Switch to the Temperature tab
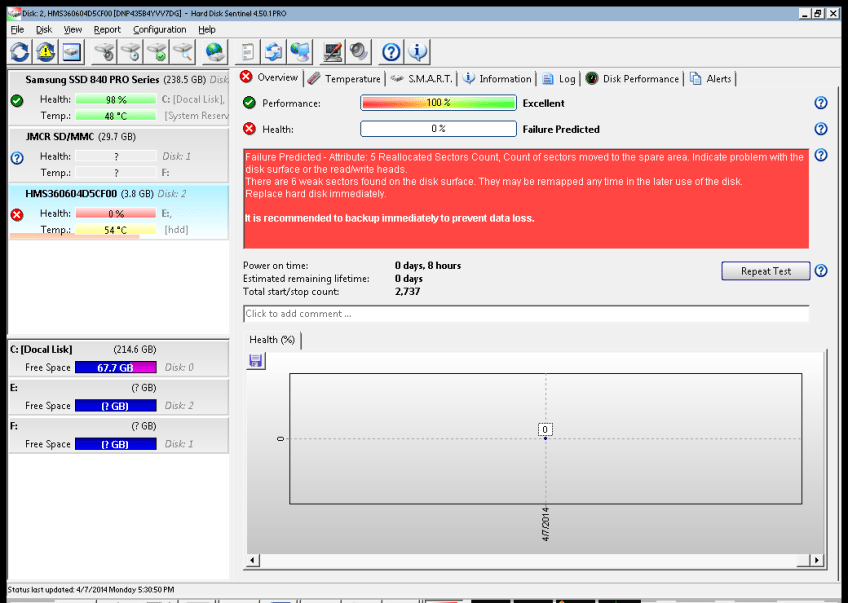 point(344,79)
